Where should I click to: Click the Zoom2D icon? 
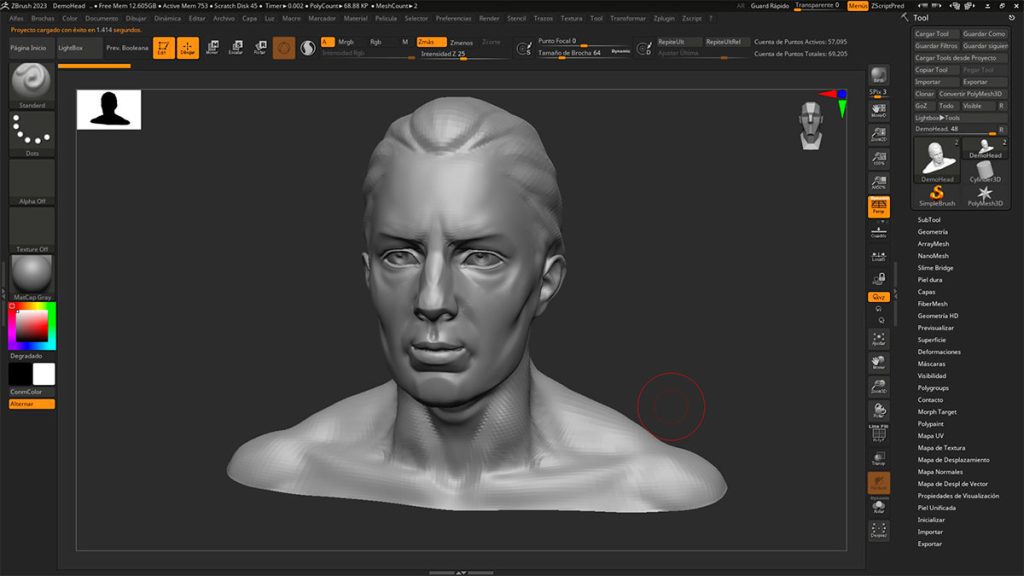pyautogui.click(x=878, y=135)
